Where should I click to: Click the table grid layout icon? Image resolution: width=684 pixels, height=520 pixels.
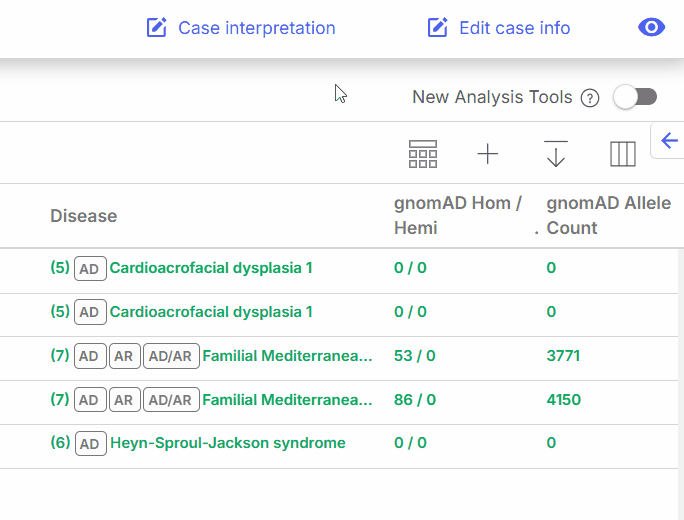point(423,154)
